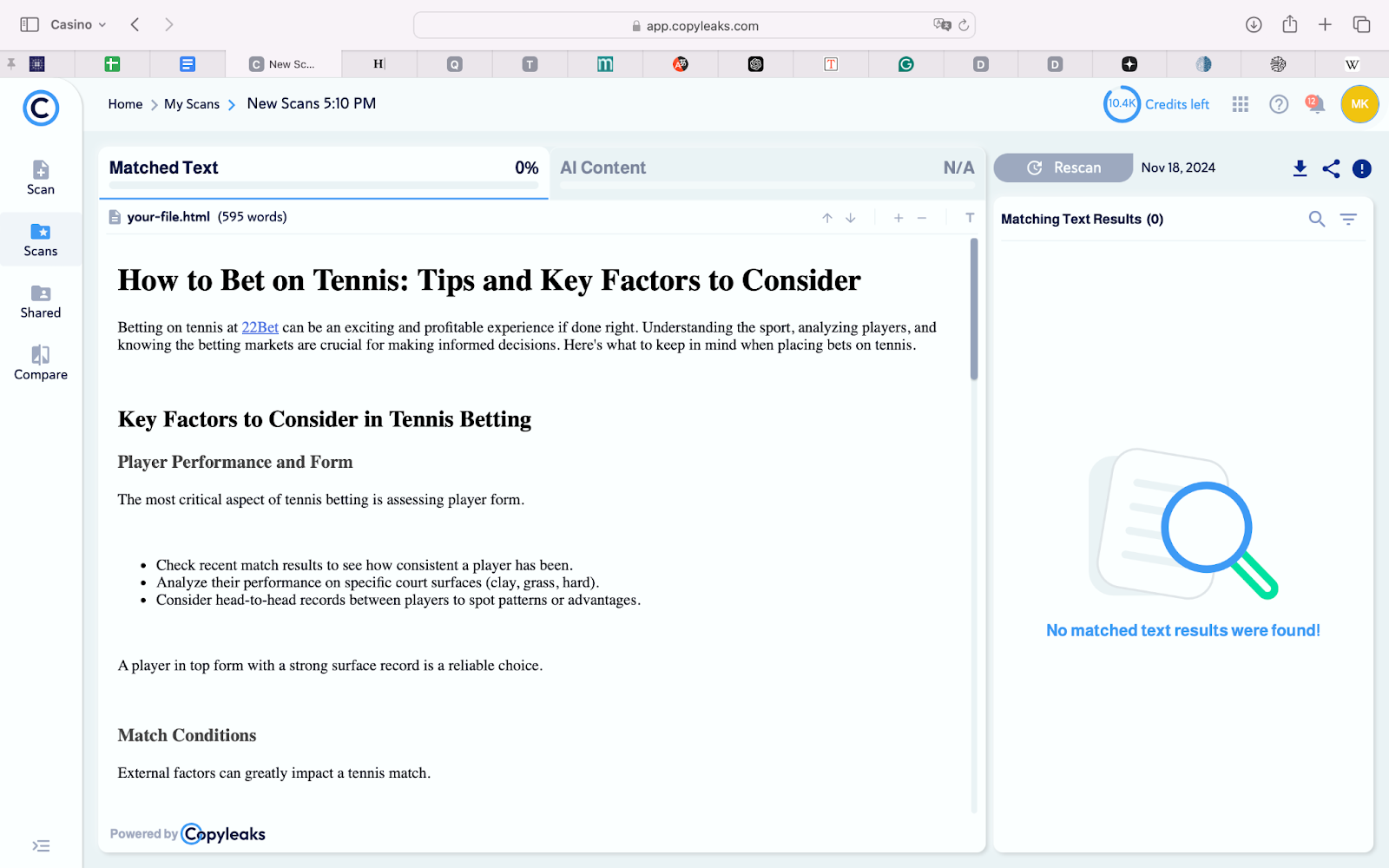
Task: Download the scan report
Action: click(x=1300, y=168)
